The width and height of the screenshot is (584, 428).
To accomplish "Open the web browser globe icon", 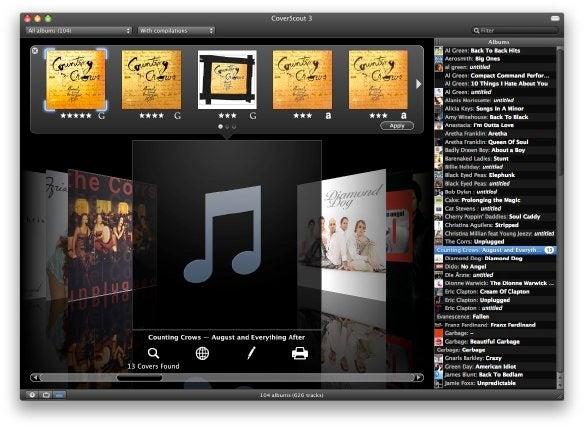I will point(202,353).
